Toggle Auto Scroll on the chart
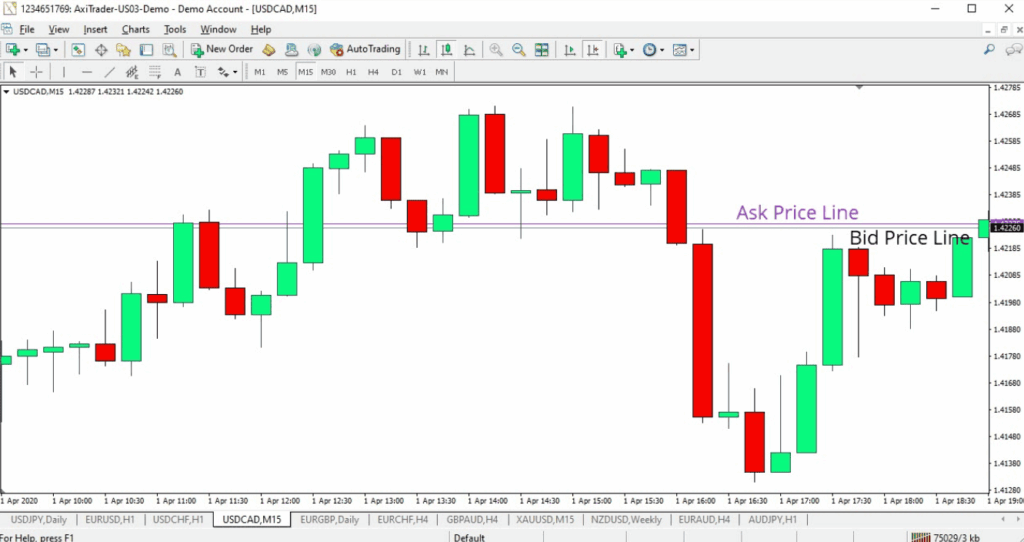The width and height of the screenshot is (1024, 542). (x=569, y=50)
